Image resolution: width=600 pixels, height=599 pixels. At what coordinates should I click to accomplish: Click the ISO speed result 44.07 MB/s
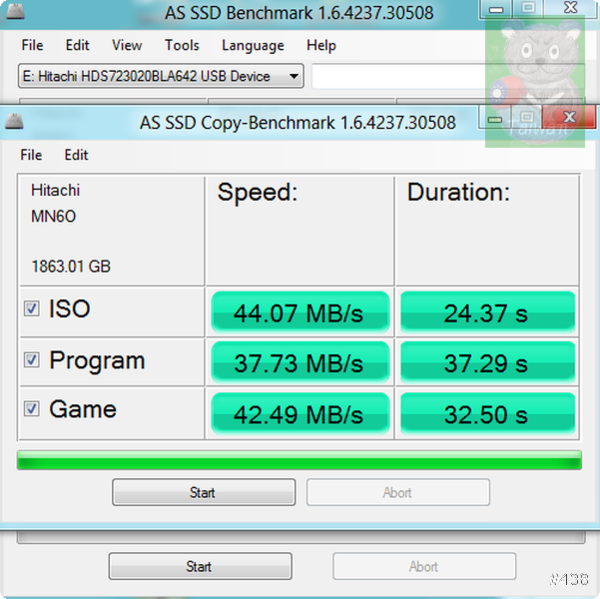tap(298, 313)
